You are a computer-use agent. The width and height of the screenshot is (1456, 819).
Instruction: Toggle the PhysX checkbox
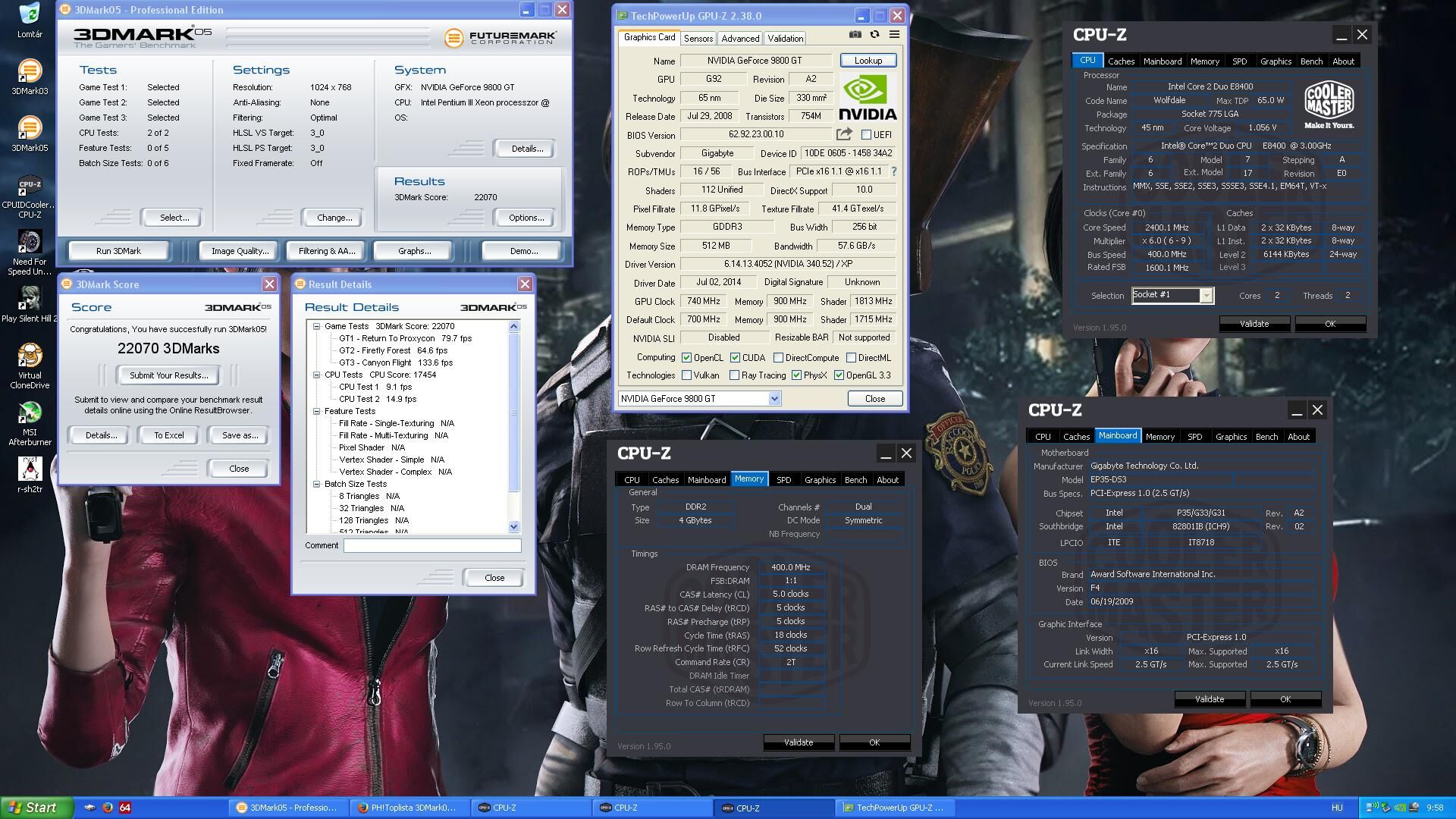tap(796, 375)
